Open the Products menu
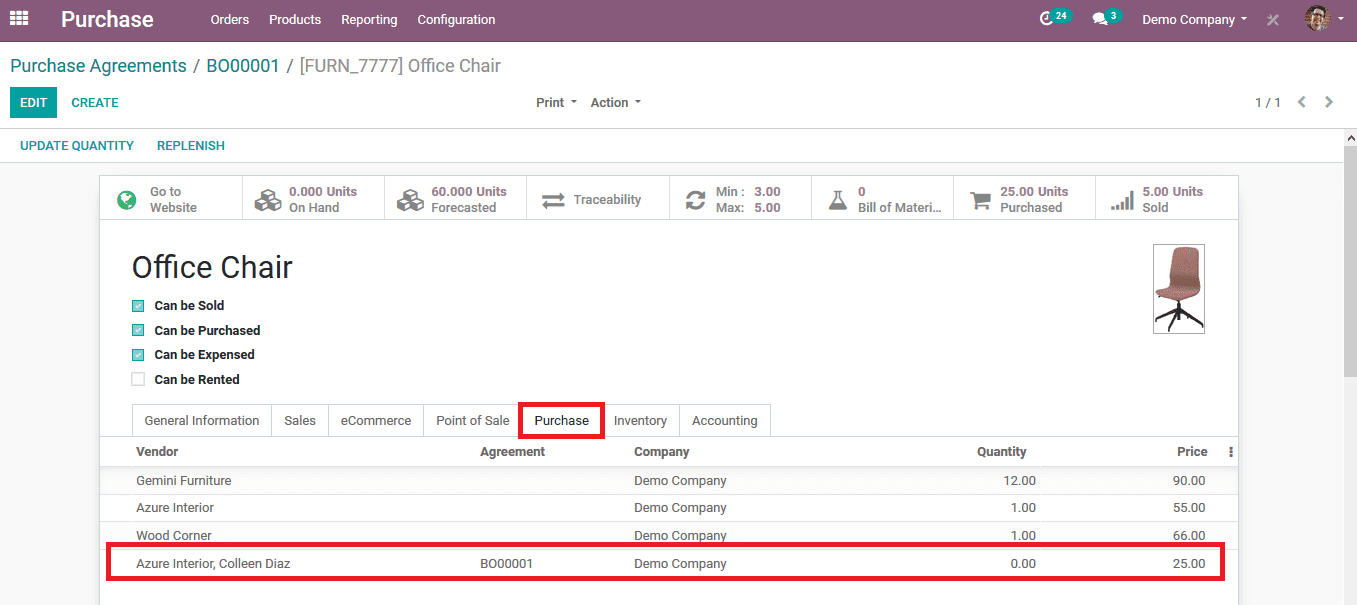 (x=295, y=19)
